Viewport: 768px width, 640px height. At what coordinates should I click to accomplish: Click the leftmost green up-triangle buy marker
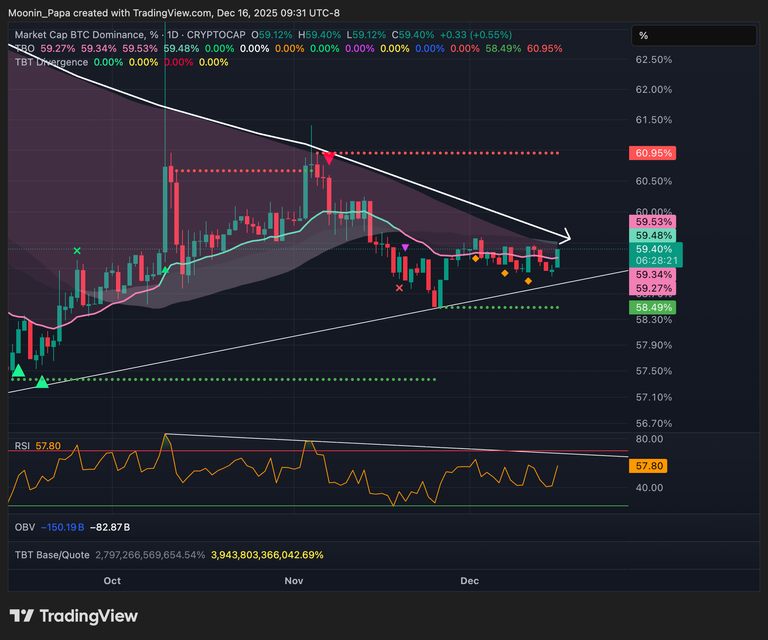pyautogui.click(x=18, y=371)
